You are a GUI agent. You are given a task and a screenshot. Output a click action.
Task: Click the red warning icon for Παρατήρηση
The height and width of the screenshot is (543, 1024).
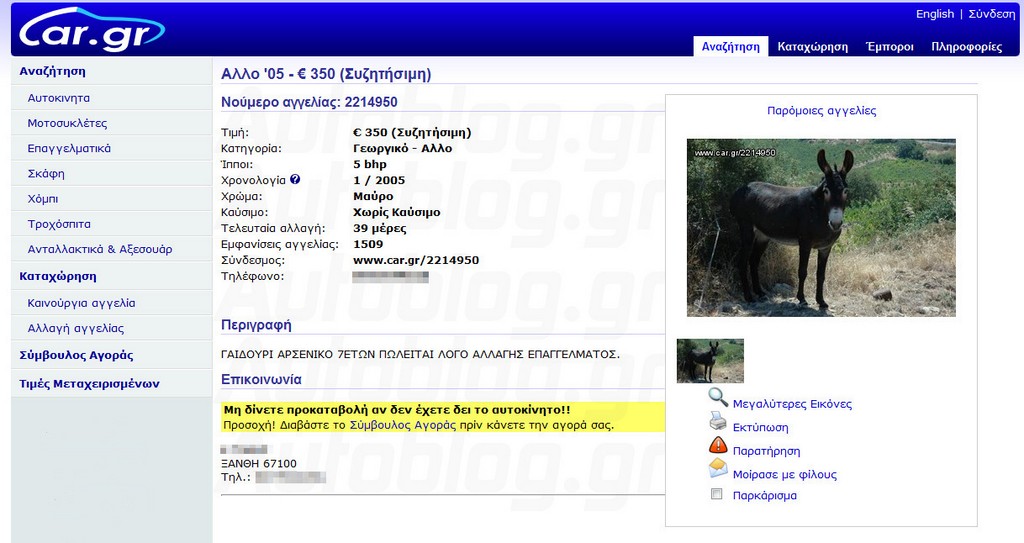tap(718, 445)
